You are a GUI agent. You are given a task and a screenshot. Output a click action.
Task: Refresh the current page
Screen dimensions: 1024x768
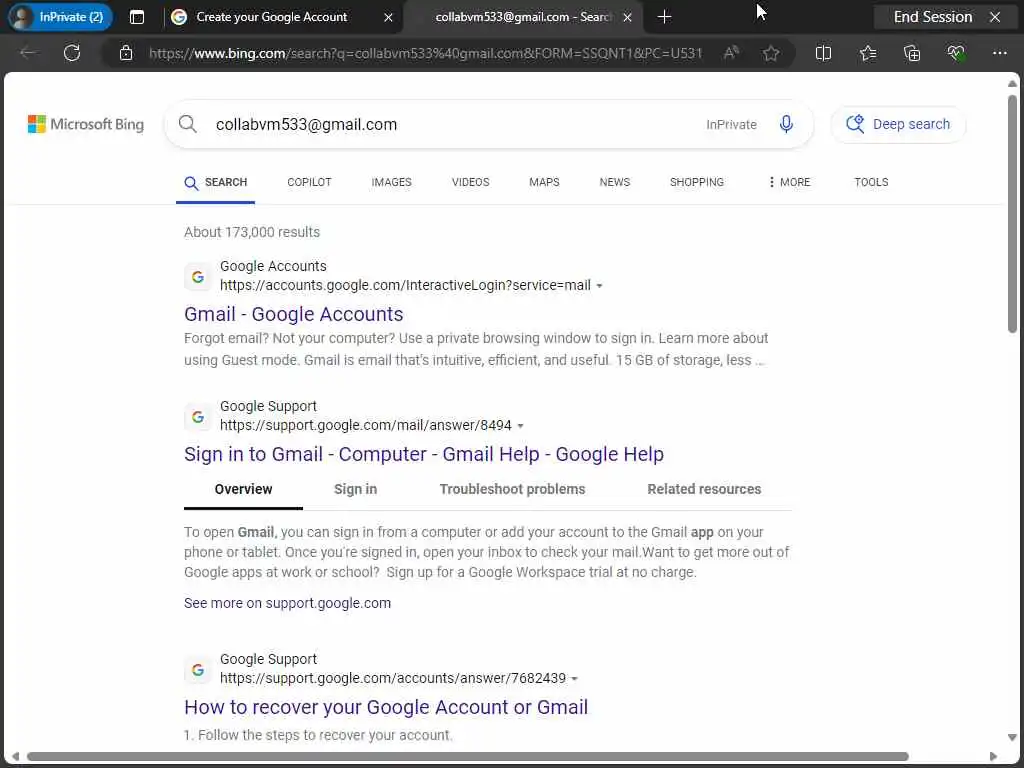[72, 53]
